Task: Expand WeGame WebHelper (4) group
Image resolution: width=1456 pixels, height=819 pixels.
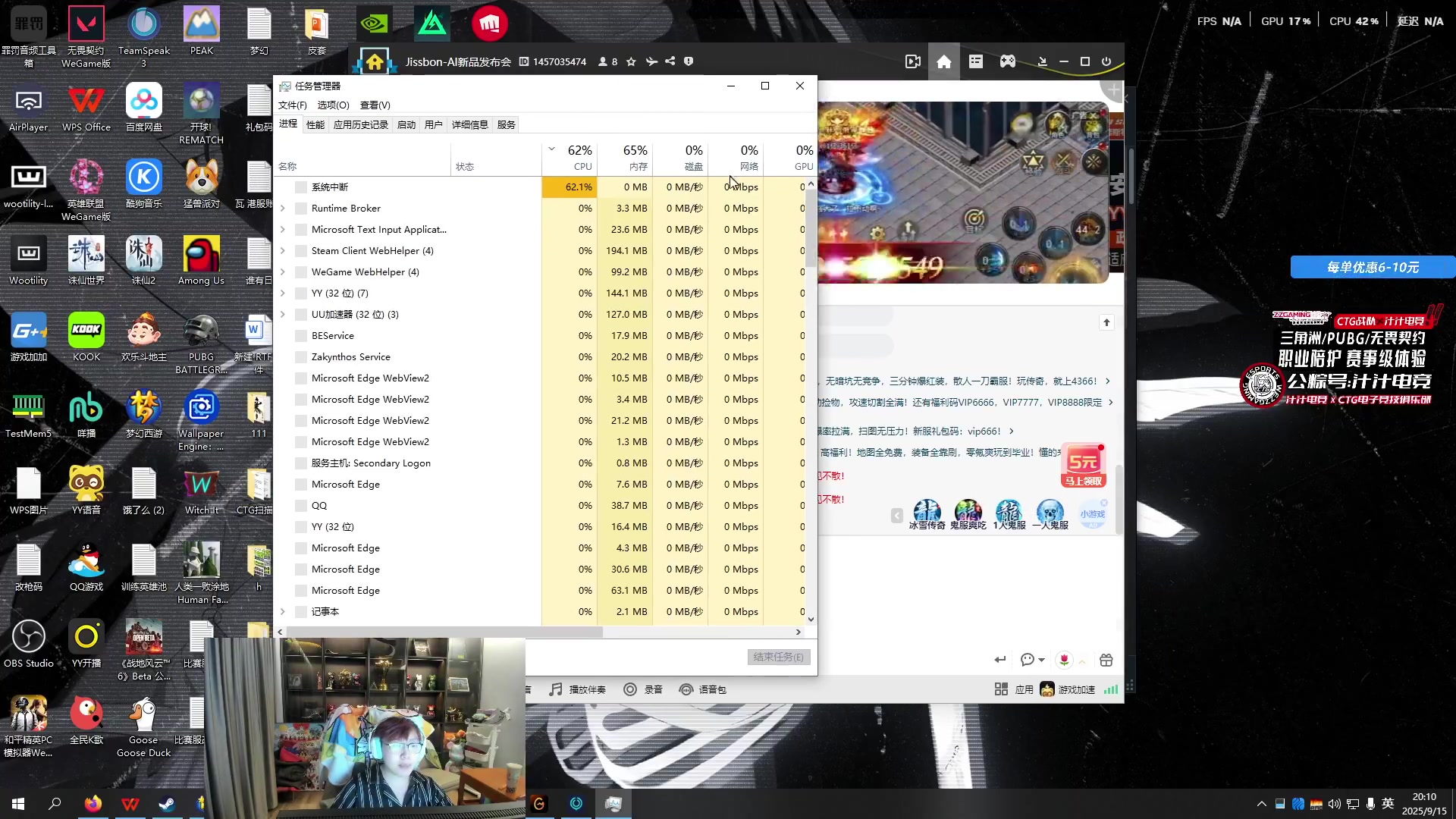Action: 283,271
